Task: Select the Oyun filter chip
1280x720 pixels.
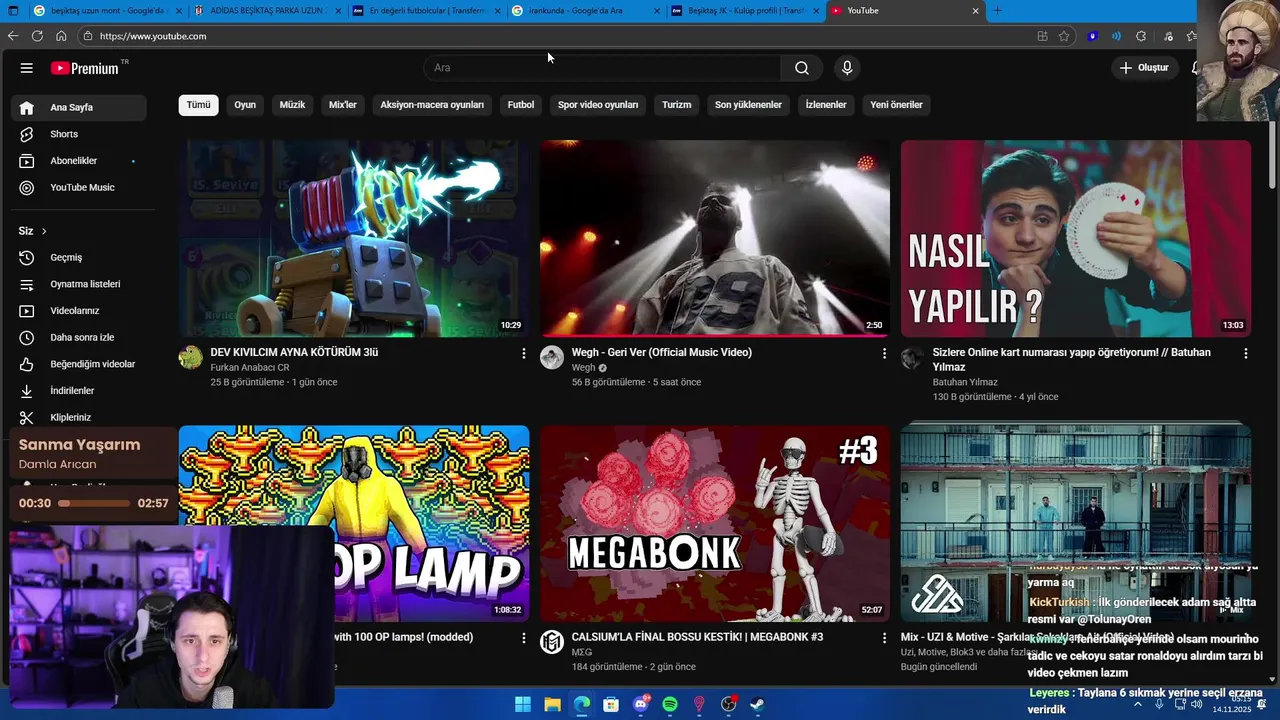Action: pos(245,104)
